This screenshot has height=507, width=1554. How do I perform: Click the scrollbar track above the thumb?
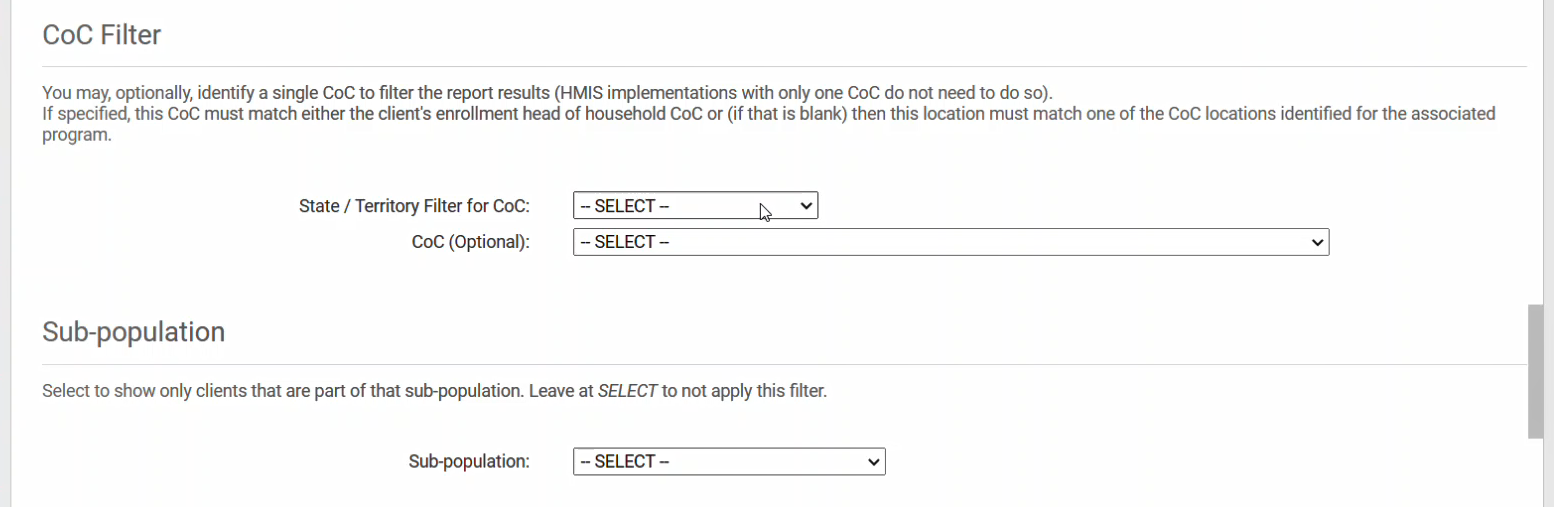coord(1536,150)
